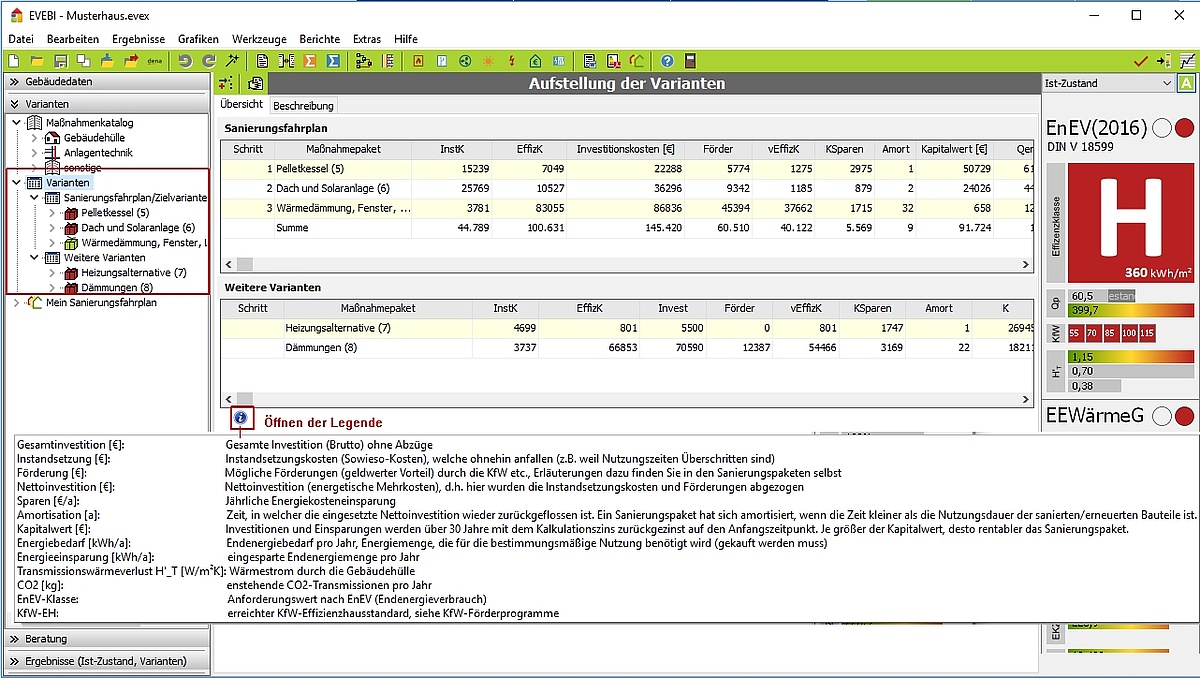
Task: Click the blue question mark help icon
Action: click(667, 61)
